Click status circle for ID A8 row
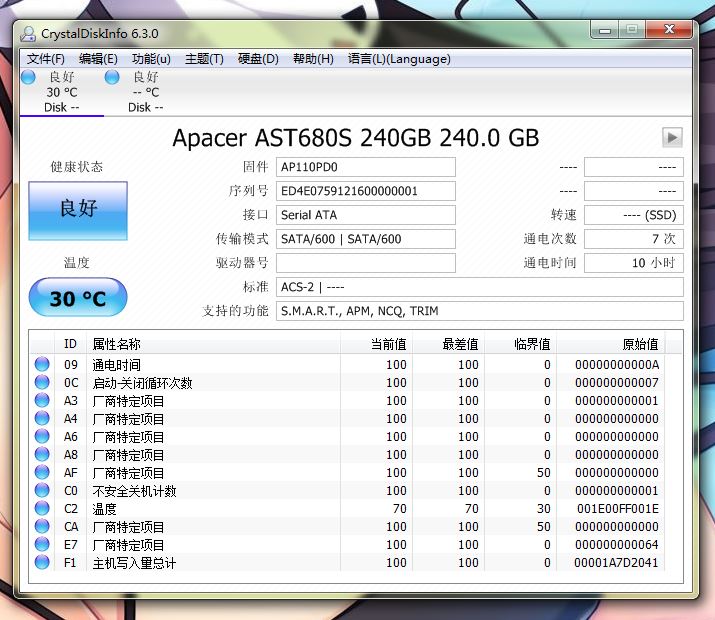715x620 pixels. click(x=42, y=454)
